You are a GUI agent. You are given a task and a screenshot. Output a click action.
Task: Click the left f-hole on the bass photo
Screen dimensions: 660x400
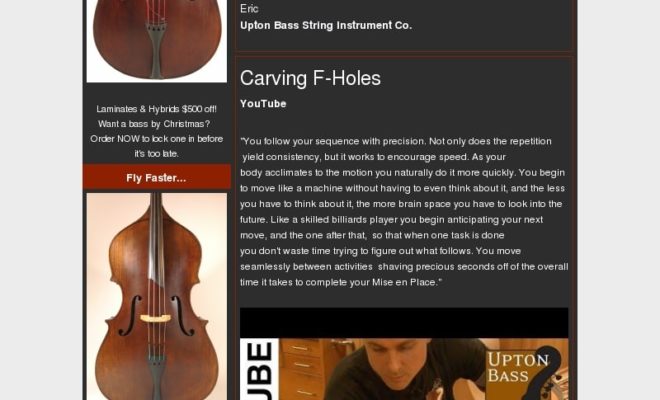(x=130, y=315)
